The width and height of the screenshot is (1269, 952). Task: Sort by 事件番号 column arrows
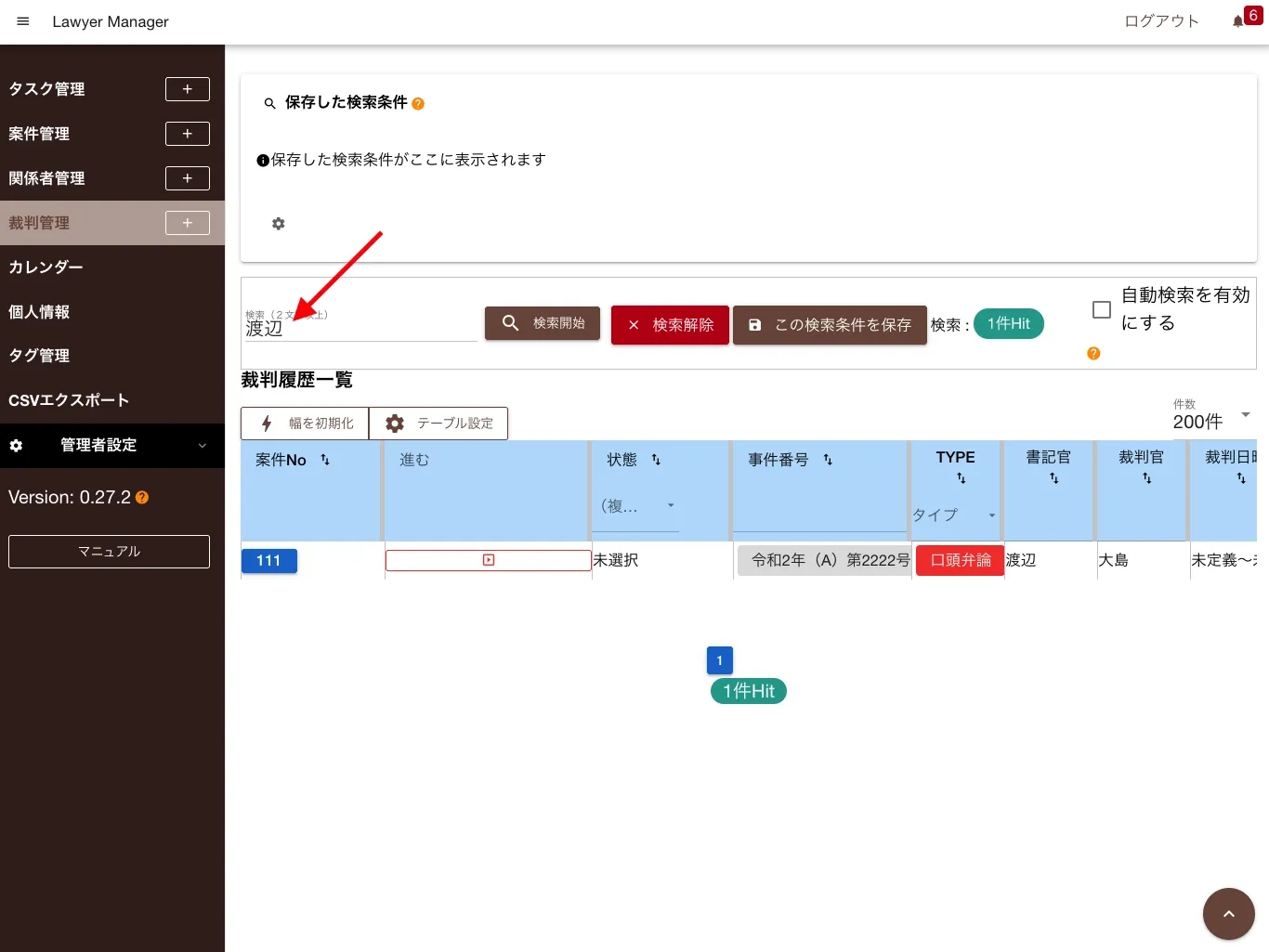(x=828, y=460)
